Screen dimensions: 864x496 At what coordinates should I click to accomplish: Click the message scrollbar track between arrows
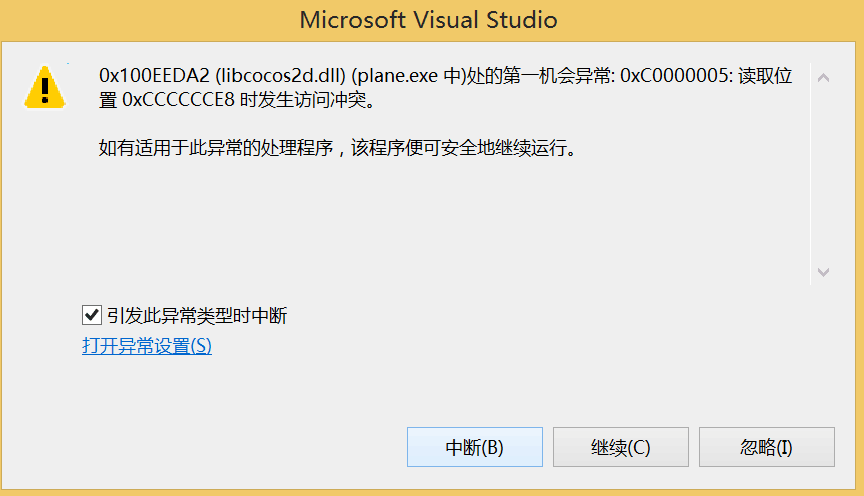pos(823,174)
